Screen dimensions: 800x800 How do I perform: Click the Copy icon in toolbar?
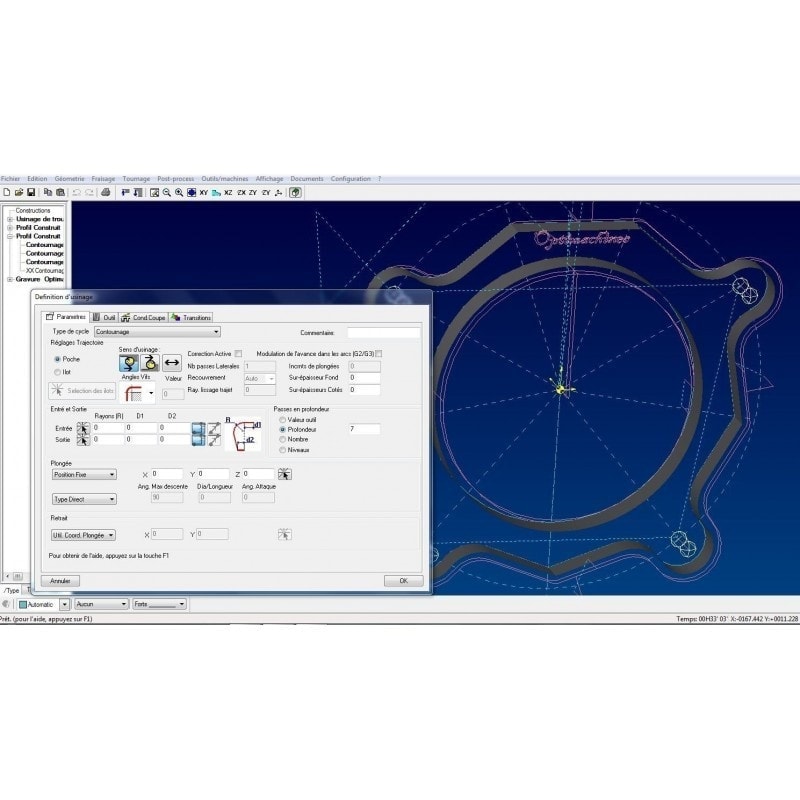coord(47,192)
